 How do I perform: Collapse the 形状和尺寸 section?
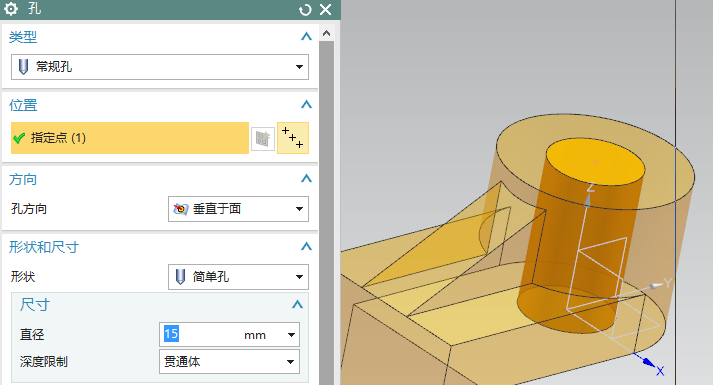306,246
